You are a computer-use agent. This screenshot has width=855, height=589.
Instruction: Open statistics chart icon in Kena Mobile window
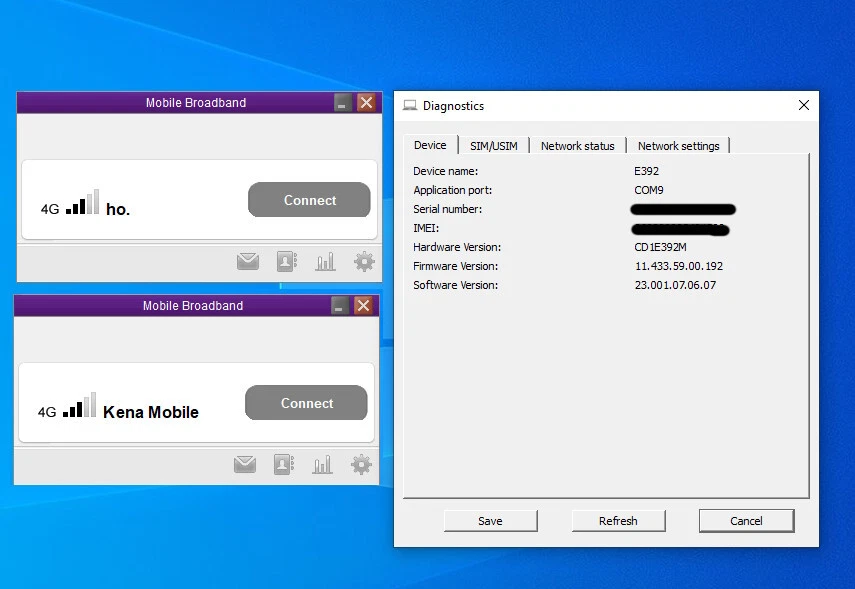click(x=322, y=465)
